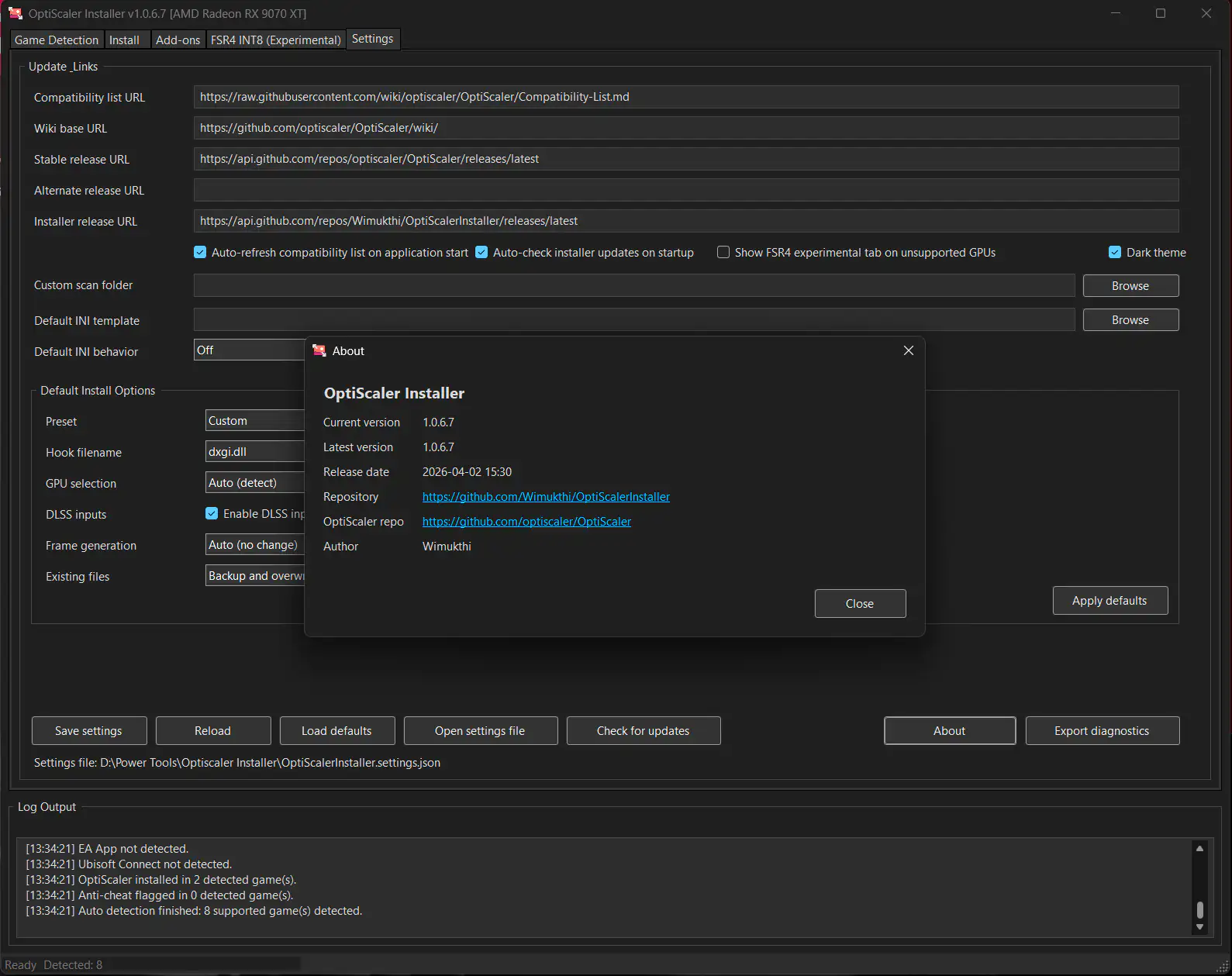Screen dimensions: 1232x976
Task: Select the Settings tab
Action: pos(372,39)
